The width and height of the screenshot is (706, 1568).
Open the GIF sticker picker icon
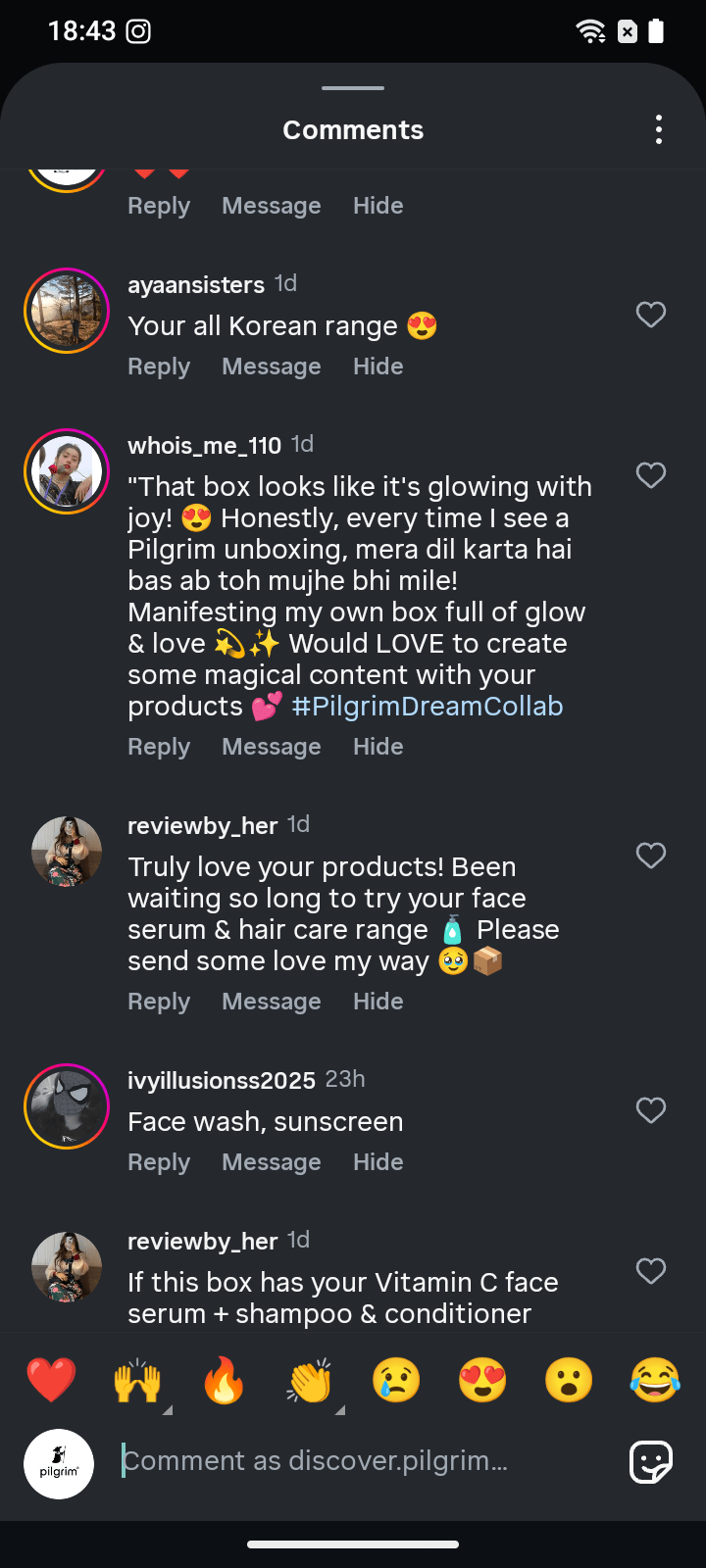point(650,1462)
